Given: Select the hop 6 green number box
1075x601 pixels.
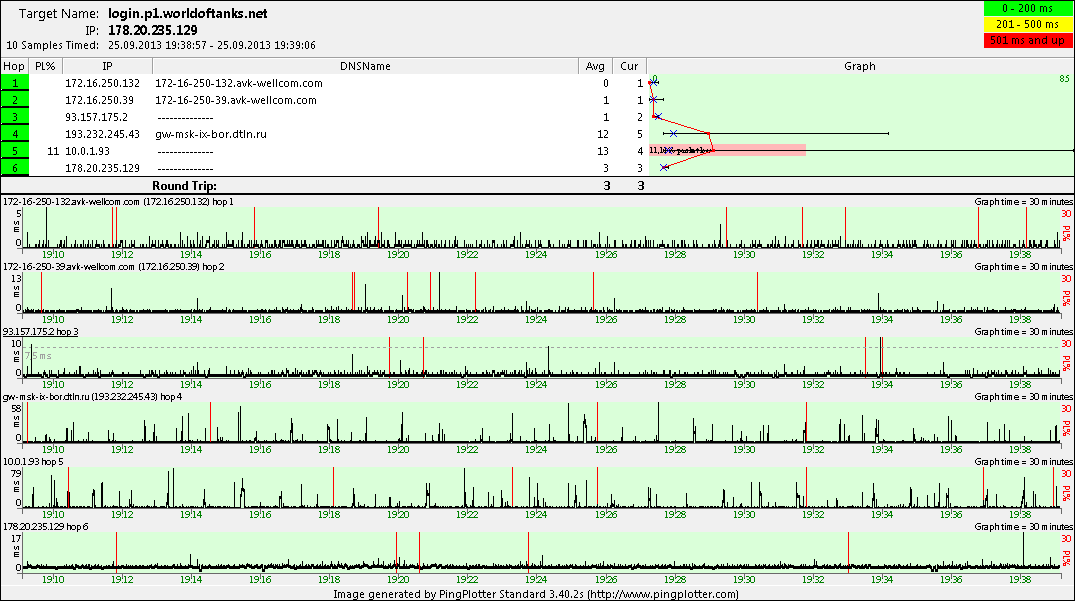Looking at the screenshot, I should 14,168.
